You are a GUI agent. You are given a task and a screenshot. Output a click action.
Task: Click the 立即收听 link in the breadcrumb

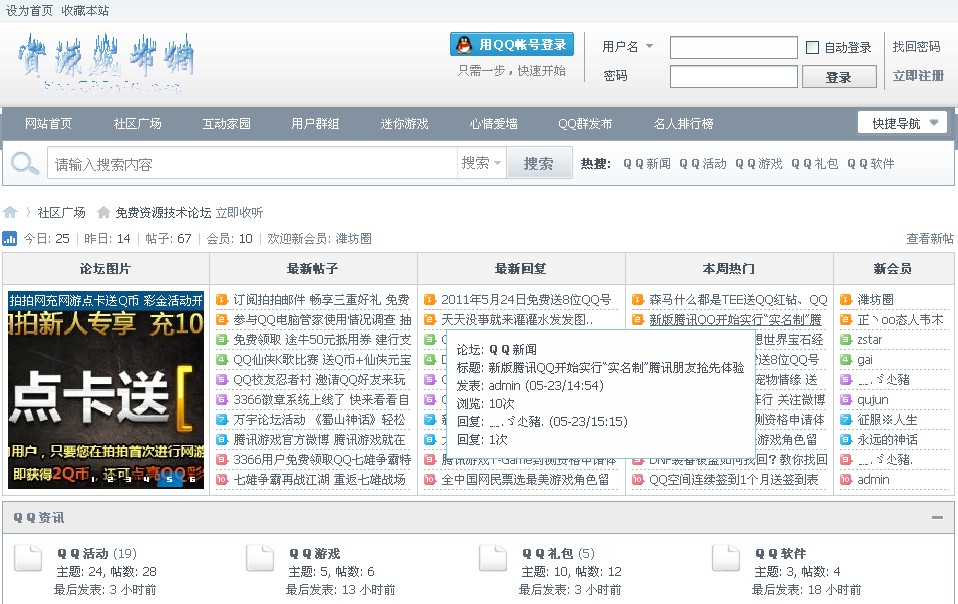(240, 213)
